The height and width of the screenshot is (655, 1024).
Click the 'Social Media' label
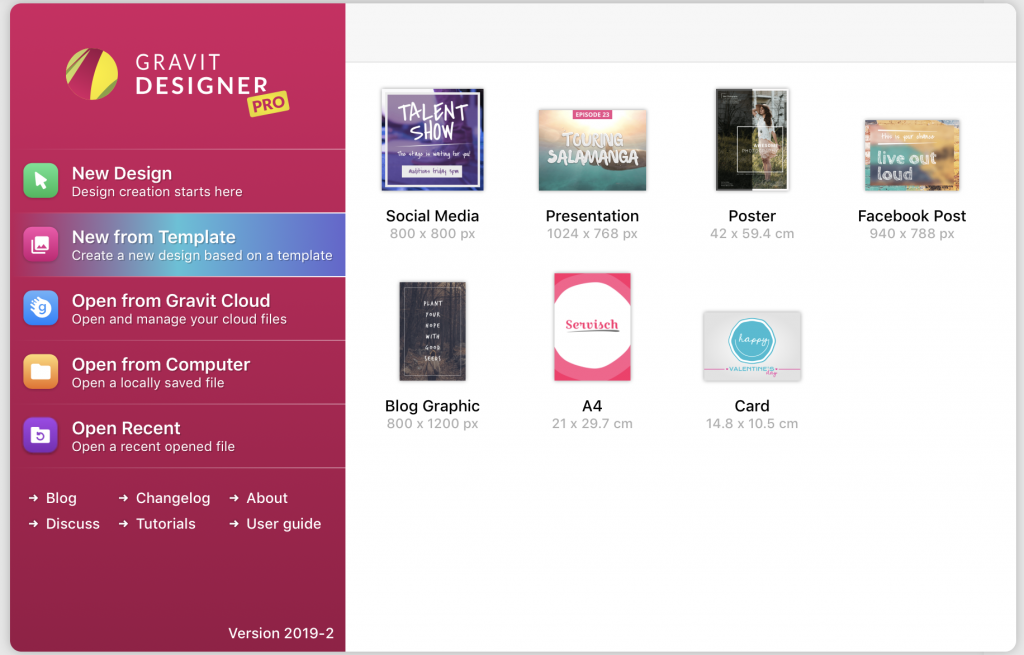pos(432,216)
